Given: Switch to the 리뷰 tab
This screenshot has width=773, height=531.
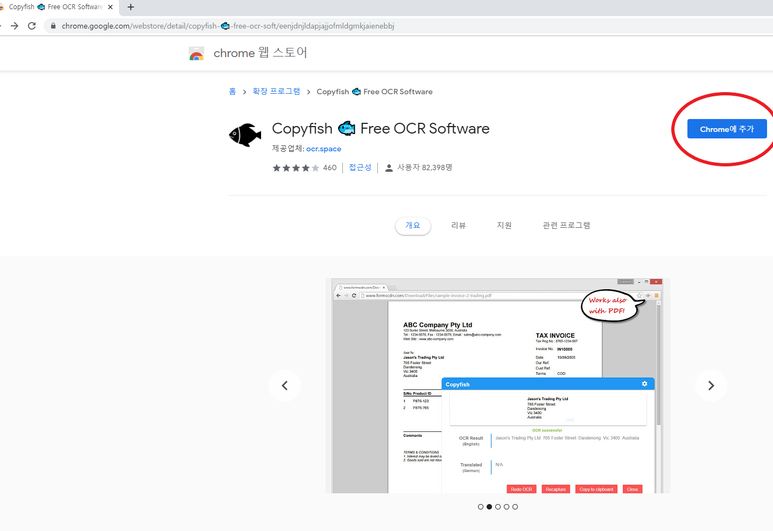Looking at the screenshot, I should [x=458, y=225].
